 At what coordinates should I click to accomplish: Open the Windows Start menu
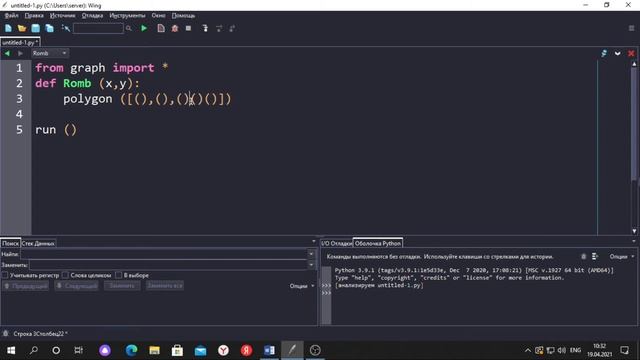click(x=11, y=350)
